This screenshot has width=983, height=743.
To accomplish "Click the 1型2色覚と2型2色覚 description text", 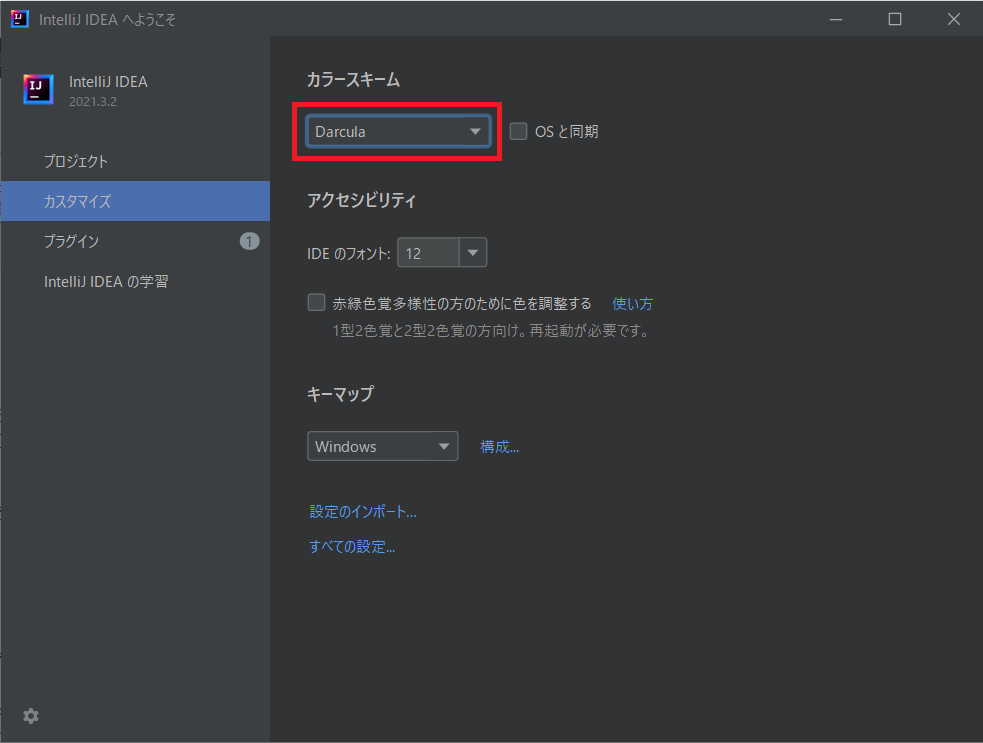I will click(x=493, y=330).
